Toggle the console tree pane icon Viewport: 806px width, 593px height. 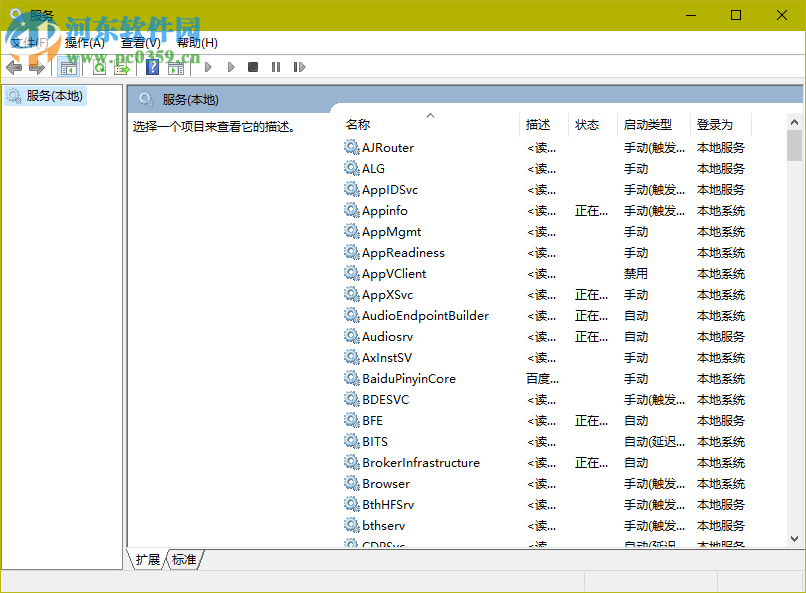pos(68,67)
